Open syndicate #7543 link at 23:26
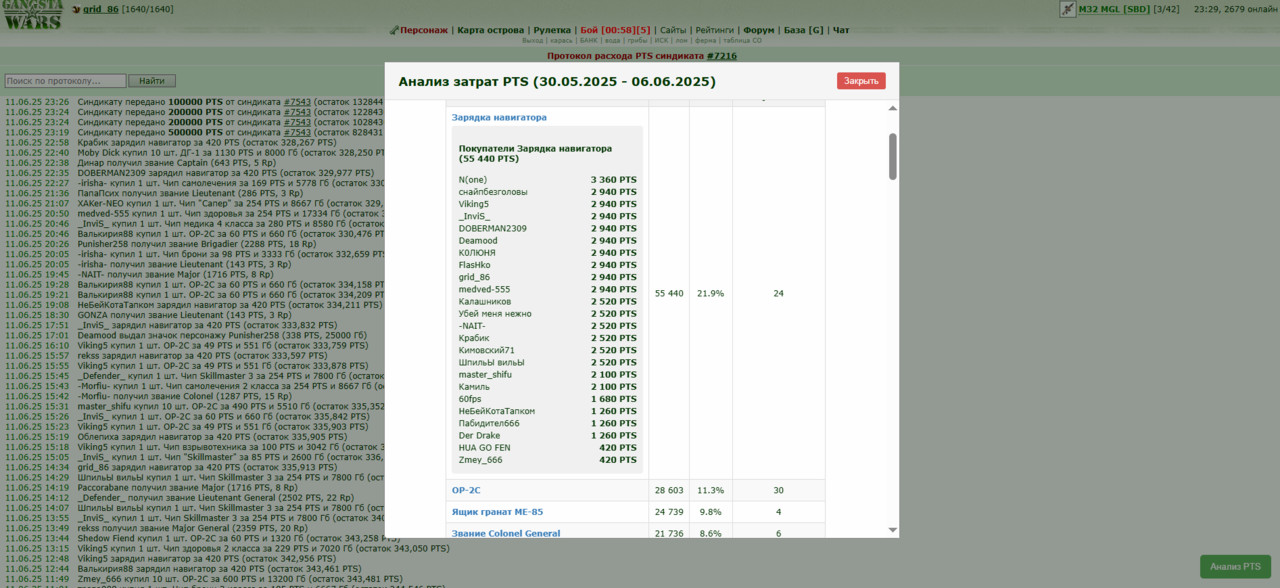 click(297, 102)
